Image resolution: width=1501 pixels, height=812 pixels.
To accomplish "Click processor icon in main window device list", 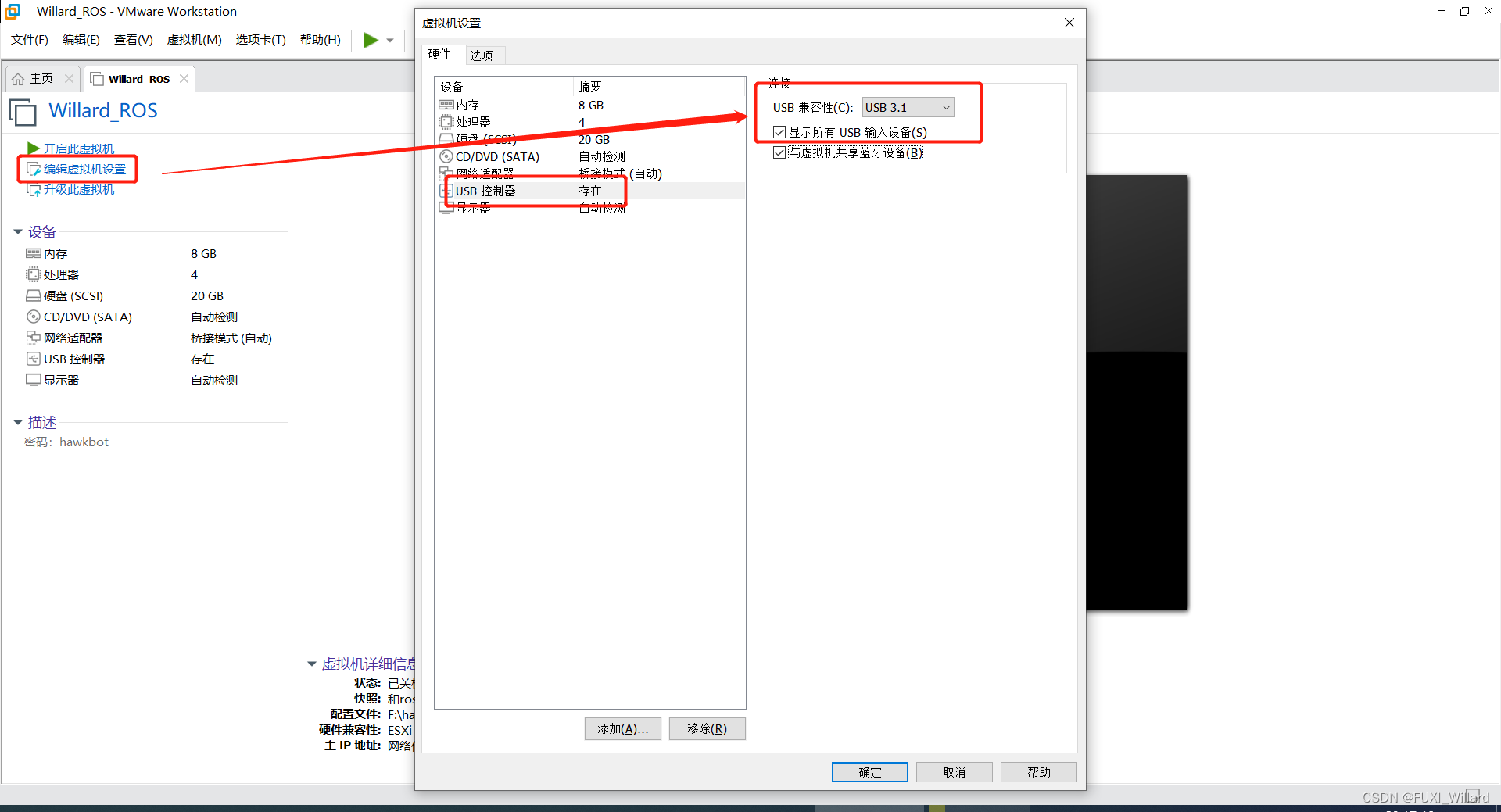I will click(34, 274).
